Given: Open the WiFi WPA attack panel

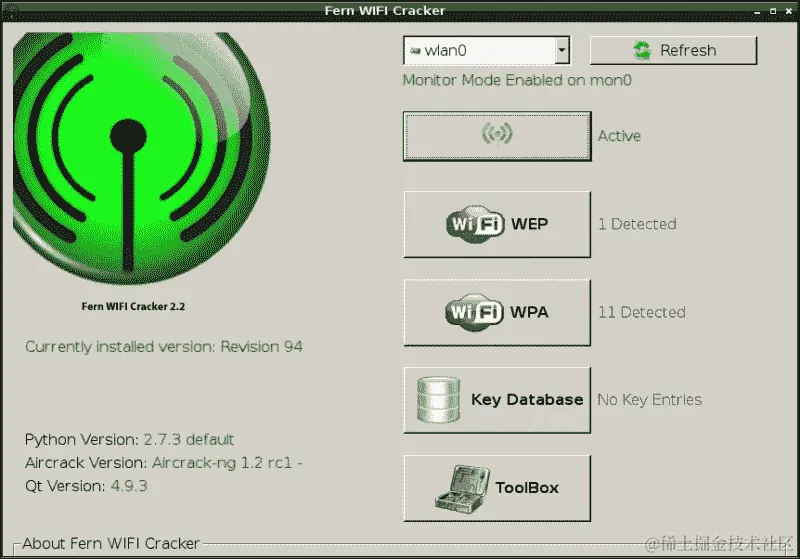Looking at the screenshot, I should (x=497, y=312).
